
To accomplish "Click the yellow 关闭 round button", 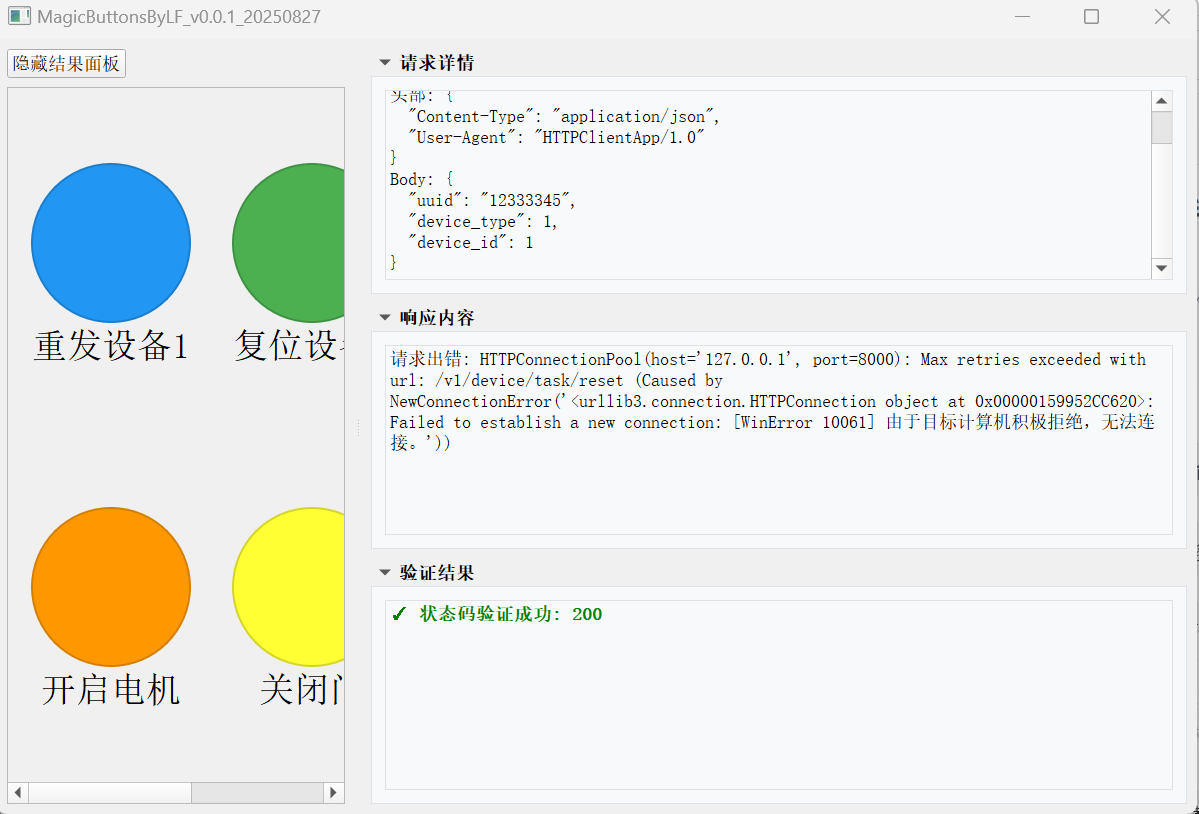I will (289, 587).
